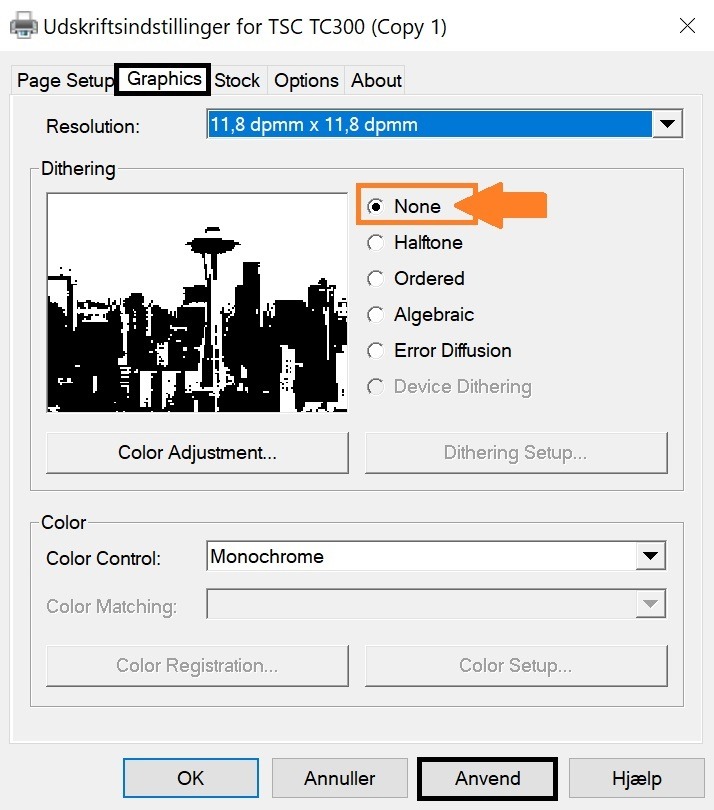
Task: Click the Resolution: label
Action: point(93,127)
